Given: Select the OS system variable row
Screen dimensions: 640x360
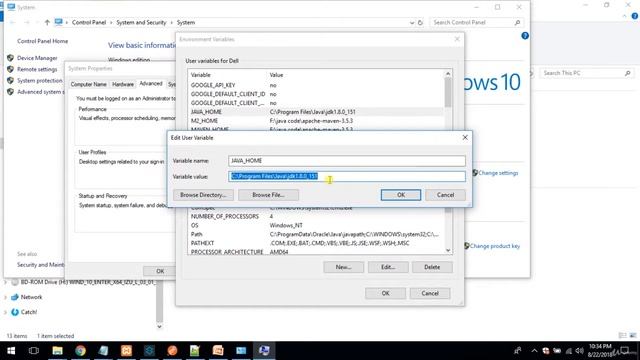Looking at the screenshot, I should [316, 226].
